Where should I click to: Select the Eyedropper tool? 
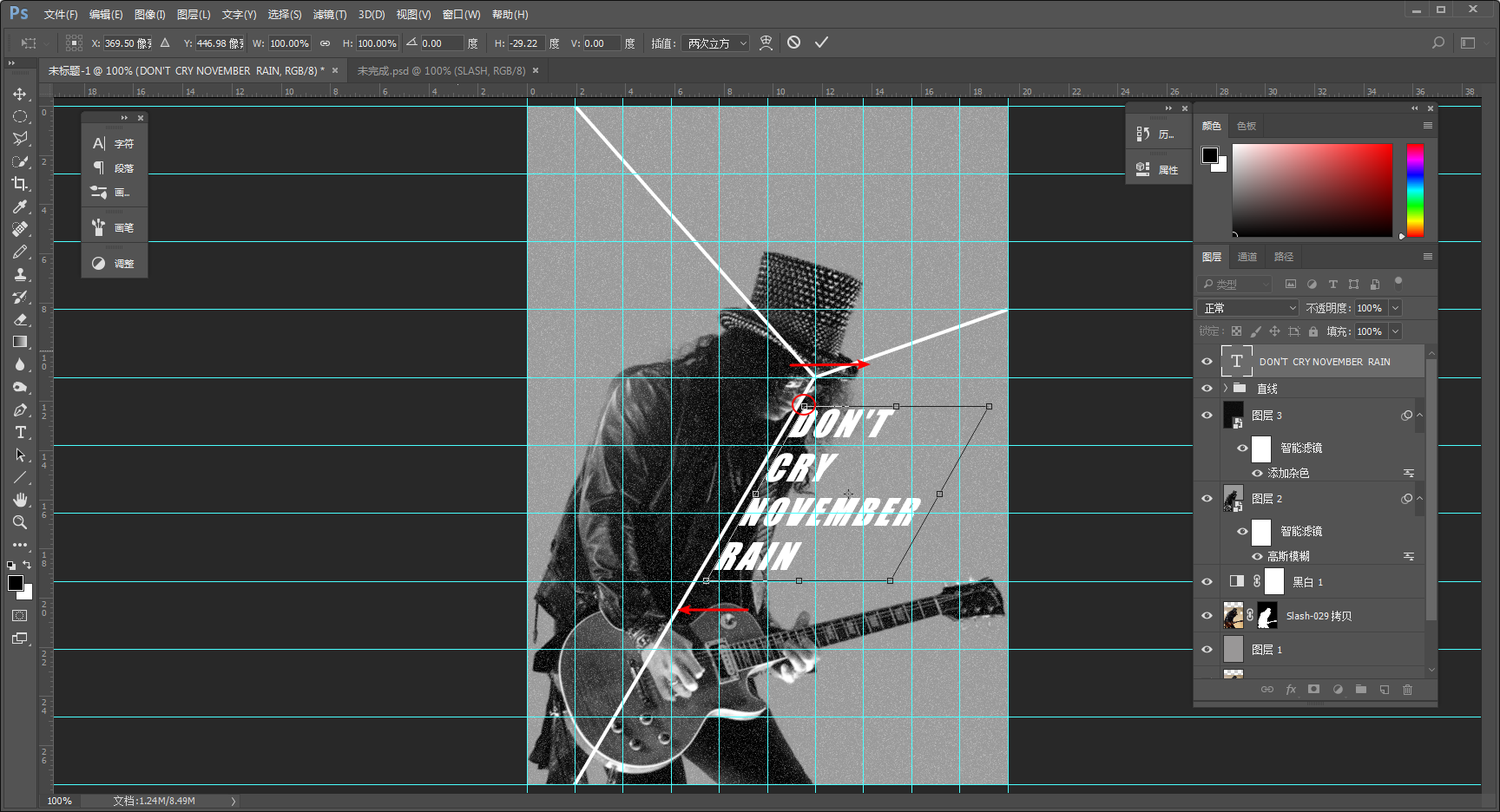pos(20,206)
